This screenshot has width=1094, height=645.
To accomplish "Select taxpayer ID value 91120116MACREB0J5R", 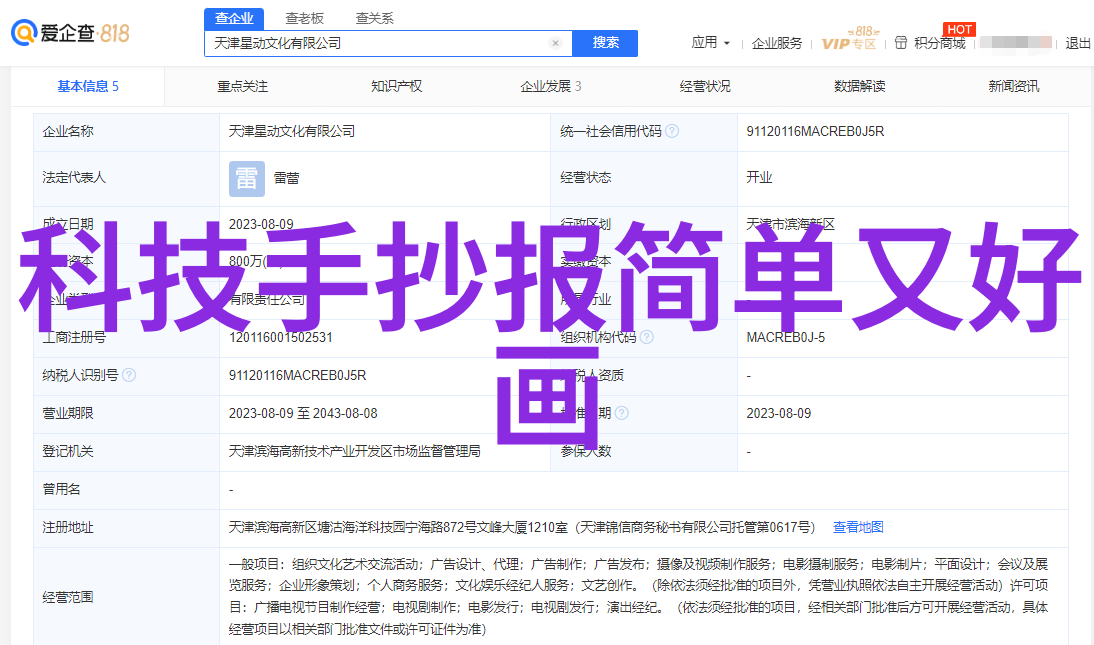I will click(297, 376).
